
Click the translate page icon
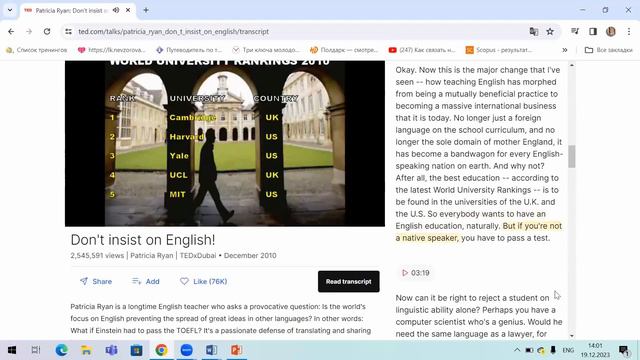[533, 31]
